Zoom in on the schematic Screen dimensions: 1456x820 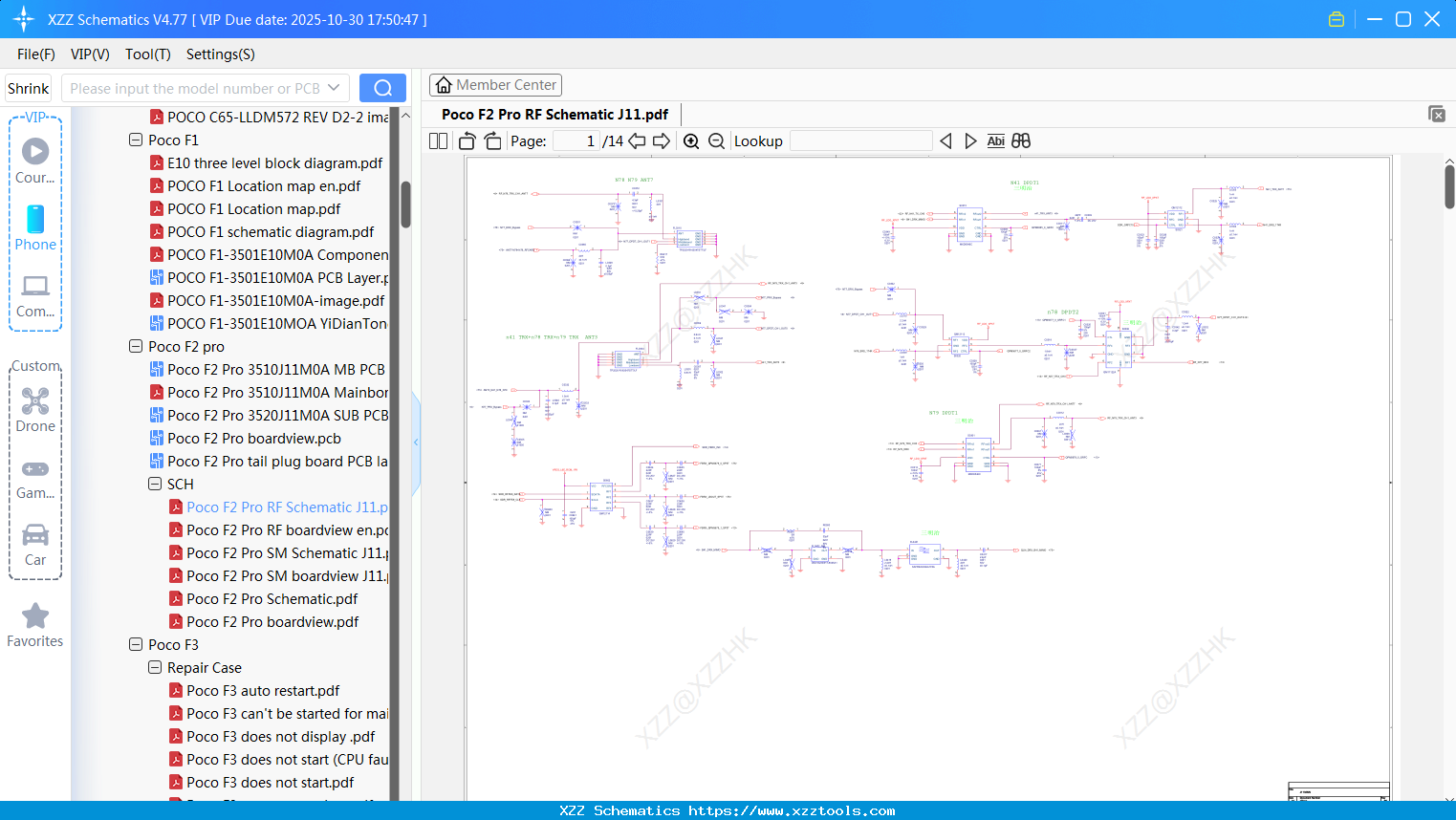(691, 141)
